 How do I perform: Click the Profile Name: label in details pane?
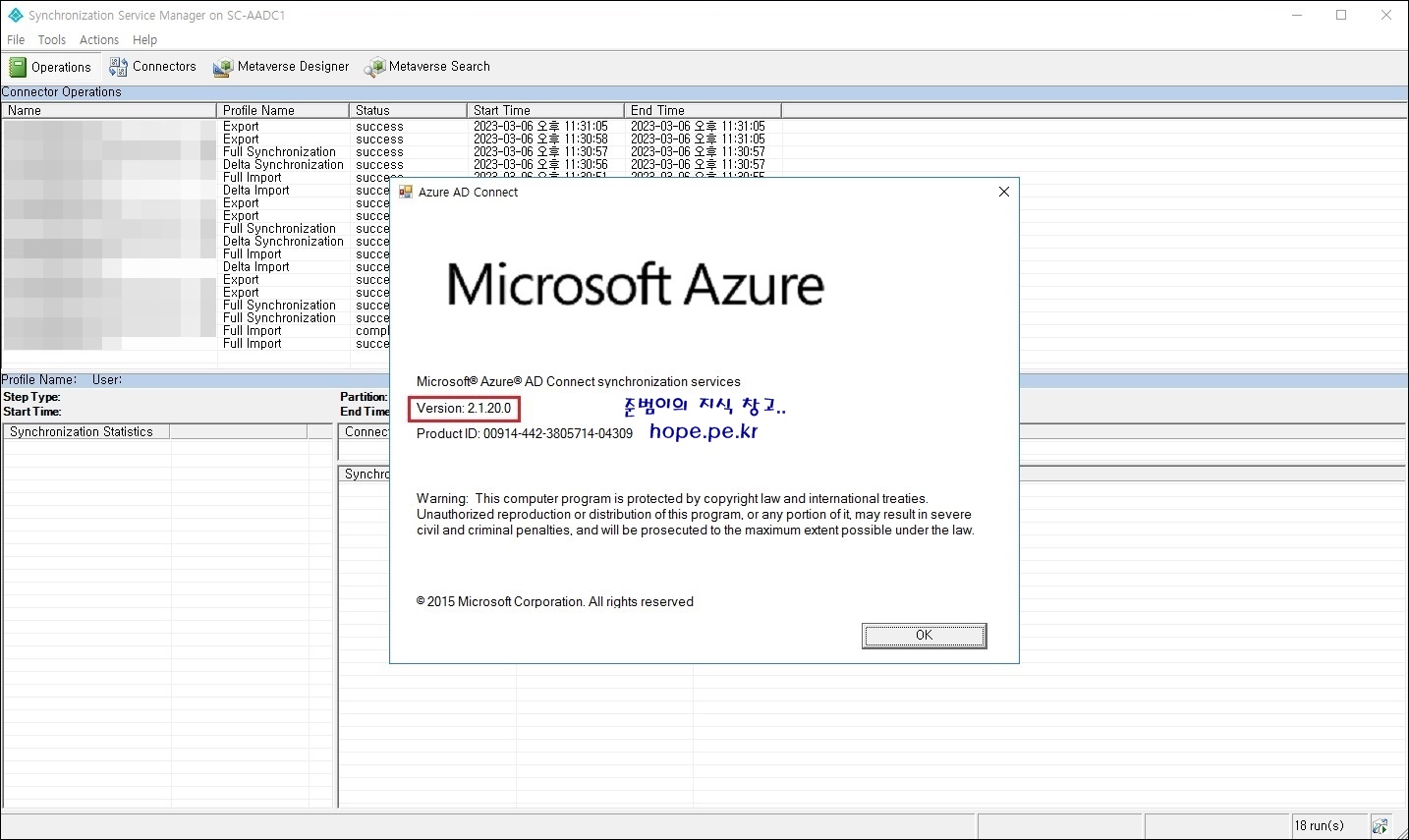38,379
